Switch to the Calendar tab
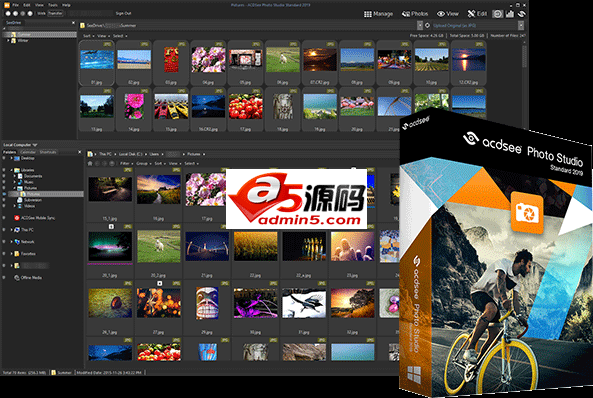The image size is (593, 398). click(28, 152)
